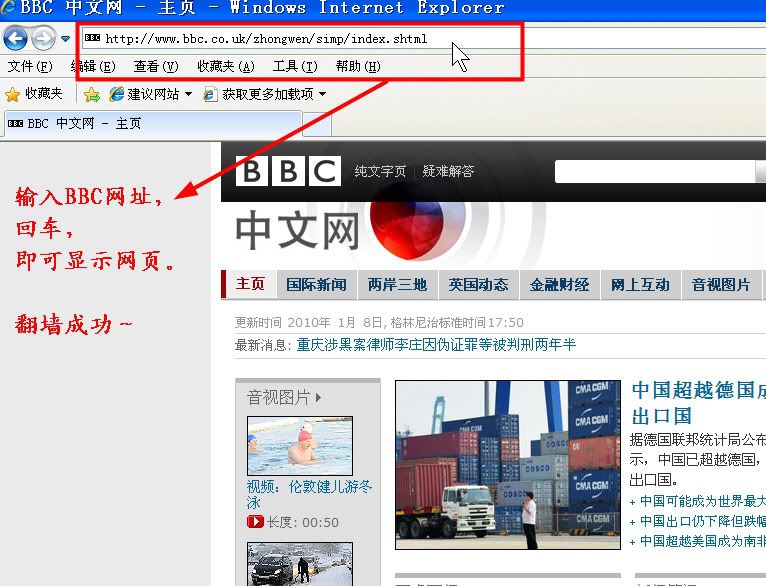
Task: Select the 主页 navigation tab
Action: (x=250, y=284)
